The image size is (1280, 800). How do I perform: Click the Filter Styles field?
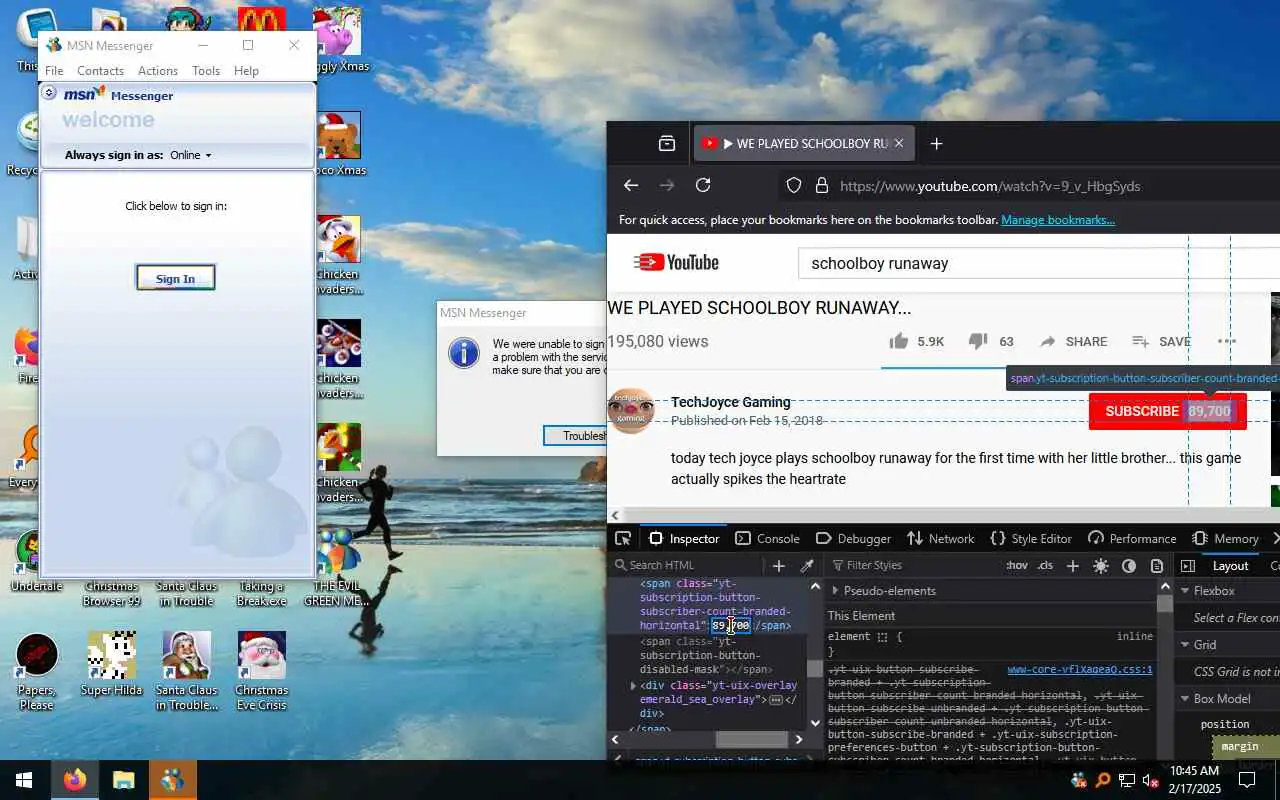pos(912,565)
